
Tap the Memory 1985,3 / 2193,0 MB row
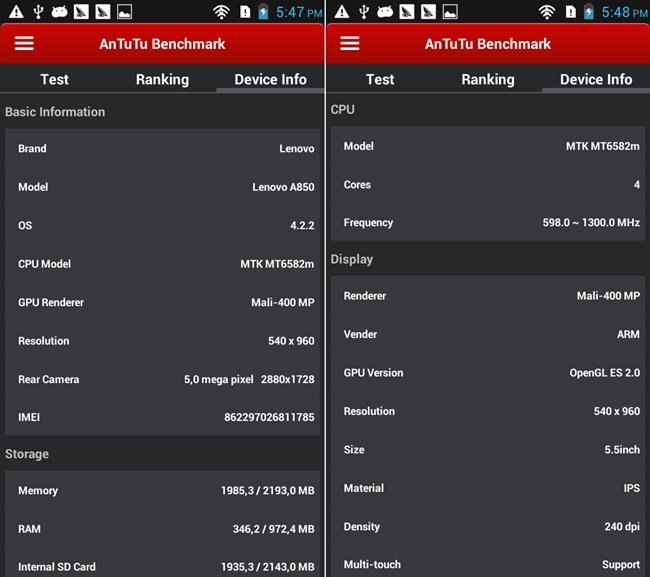[162, 490]
